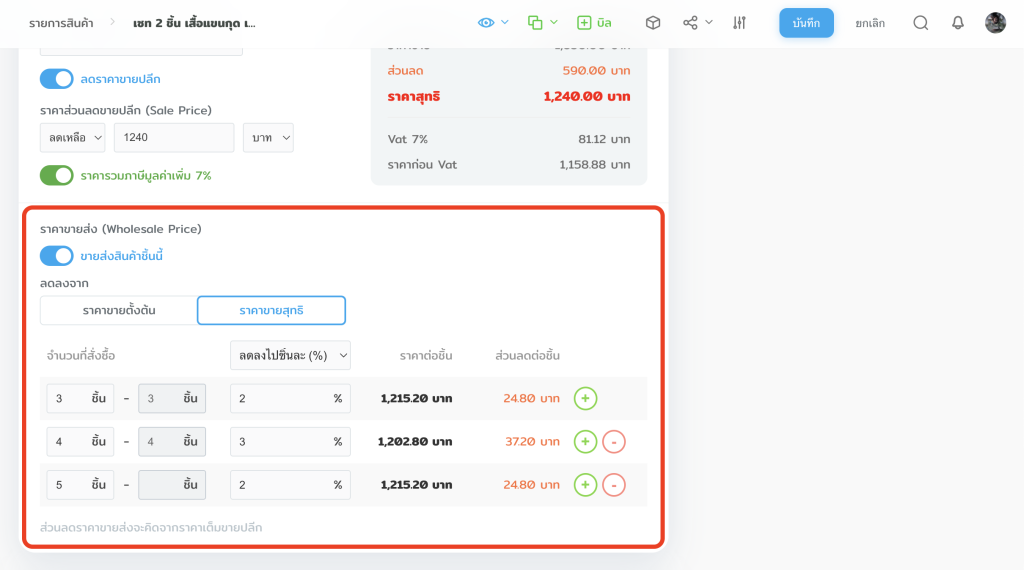Image resolution: width=1024 pixels, height=570 pixels.
Task: Open the sliders settings icon
Action: point(739,22)
